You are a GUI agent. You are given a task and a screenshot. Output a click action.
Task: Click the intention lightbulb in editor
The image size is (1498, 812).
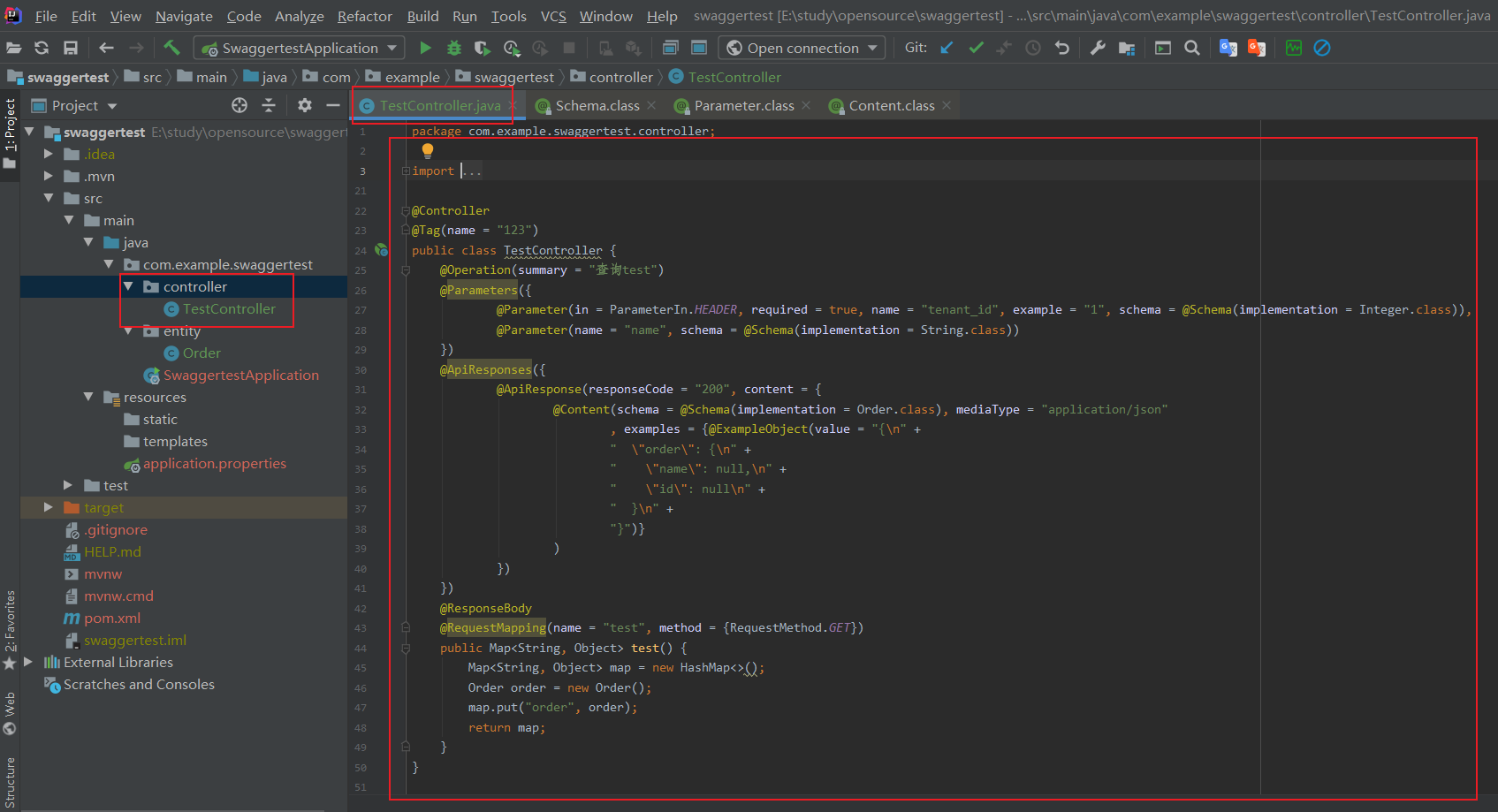tap(428, 151)
